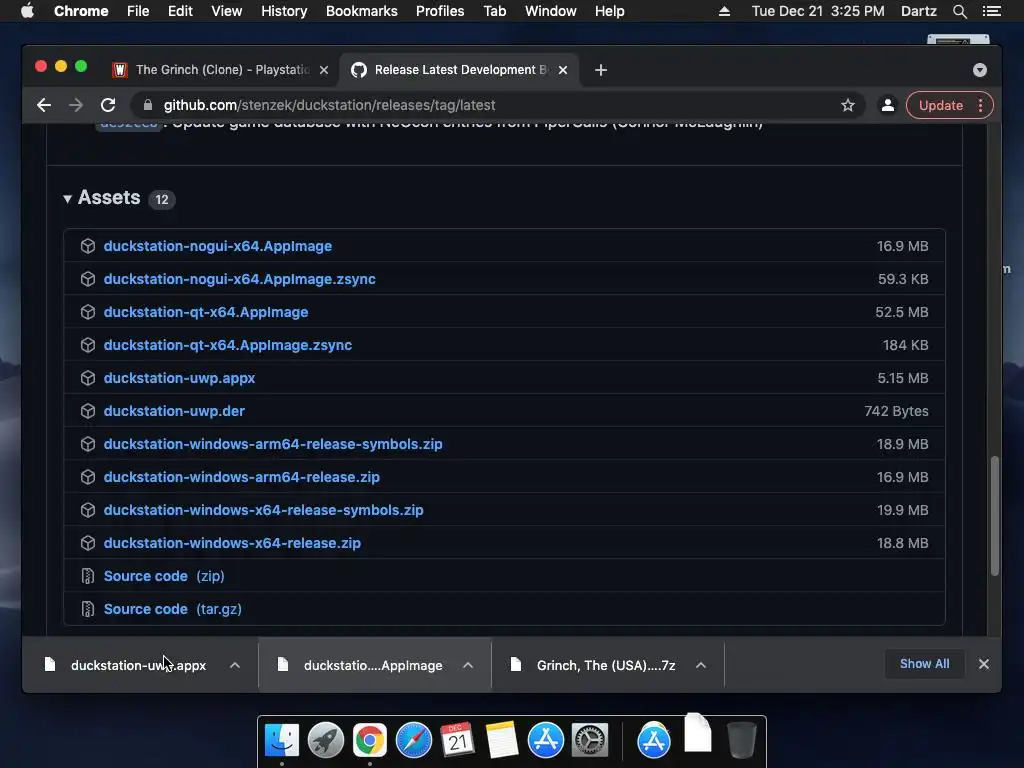Image resolution: width=1024 pixels, height=768 pixels.
Task: Open the Chrome three-dot menu
Action: tap(980, 105)
